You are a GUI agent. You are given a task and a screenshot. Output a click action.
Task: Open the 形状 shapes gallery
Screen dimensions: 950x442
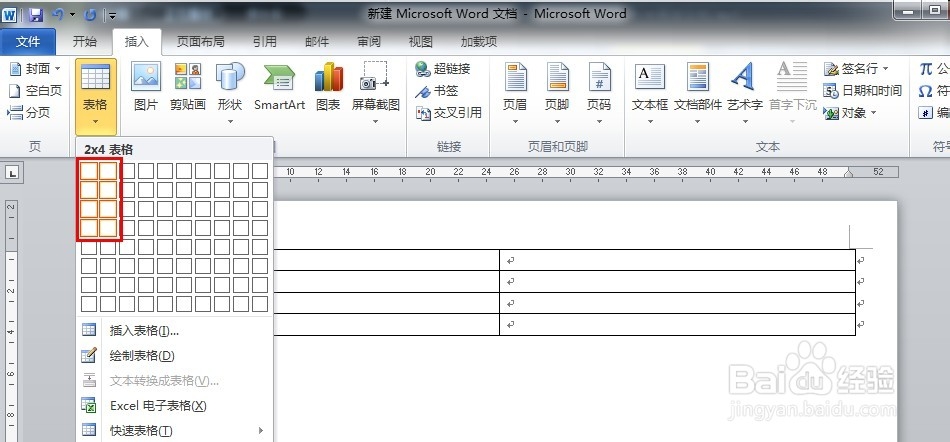pos(230,94)
